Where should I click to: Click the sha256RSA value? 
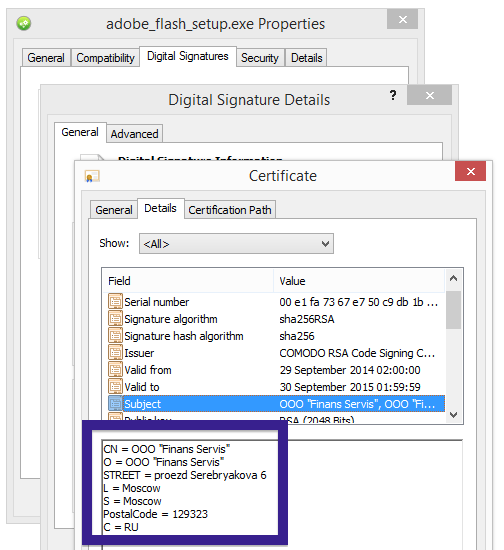(307, 319)
